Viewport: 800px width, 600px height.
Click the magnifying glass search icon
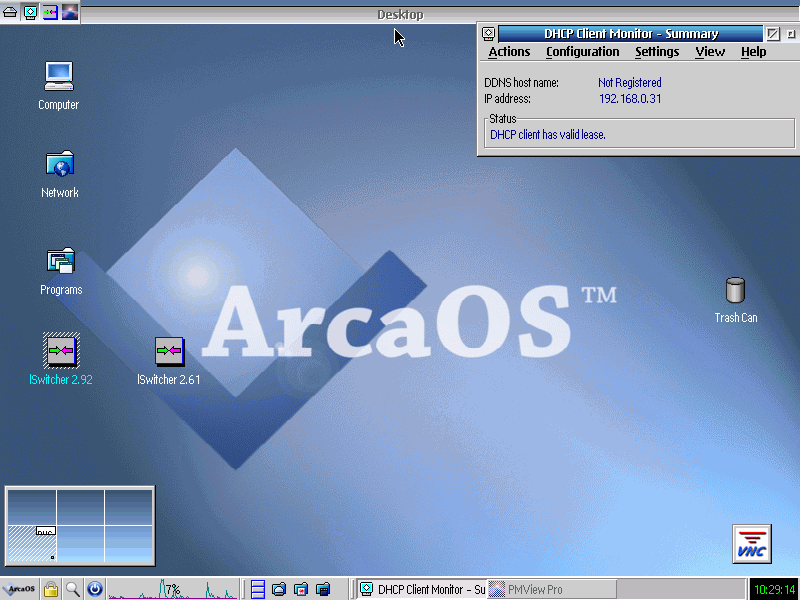coord(72,590)
